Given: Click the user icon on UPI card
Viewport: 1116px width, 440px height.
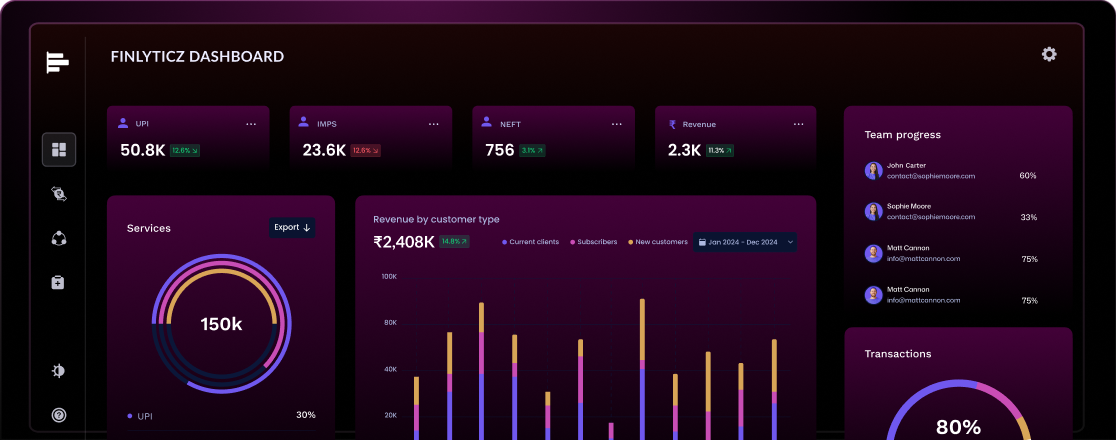Looking at the screenshot, I should coord(123,124).
